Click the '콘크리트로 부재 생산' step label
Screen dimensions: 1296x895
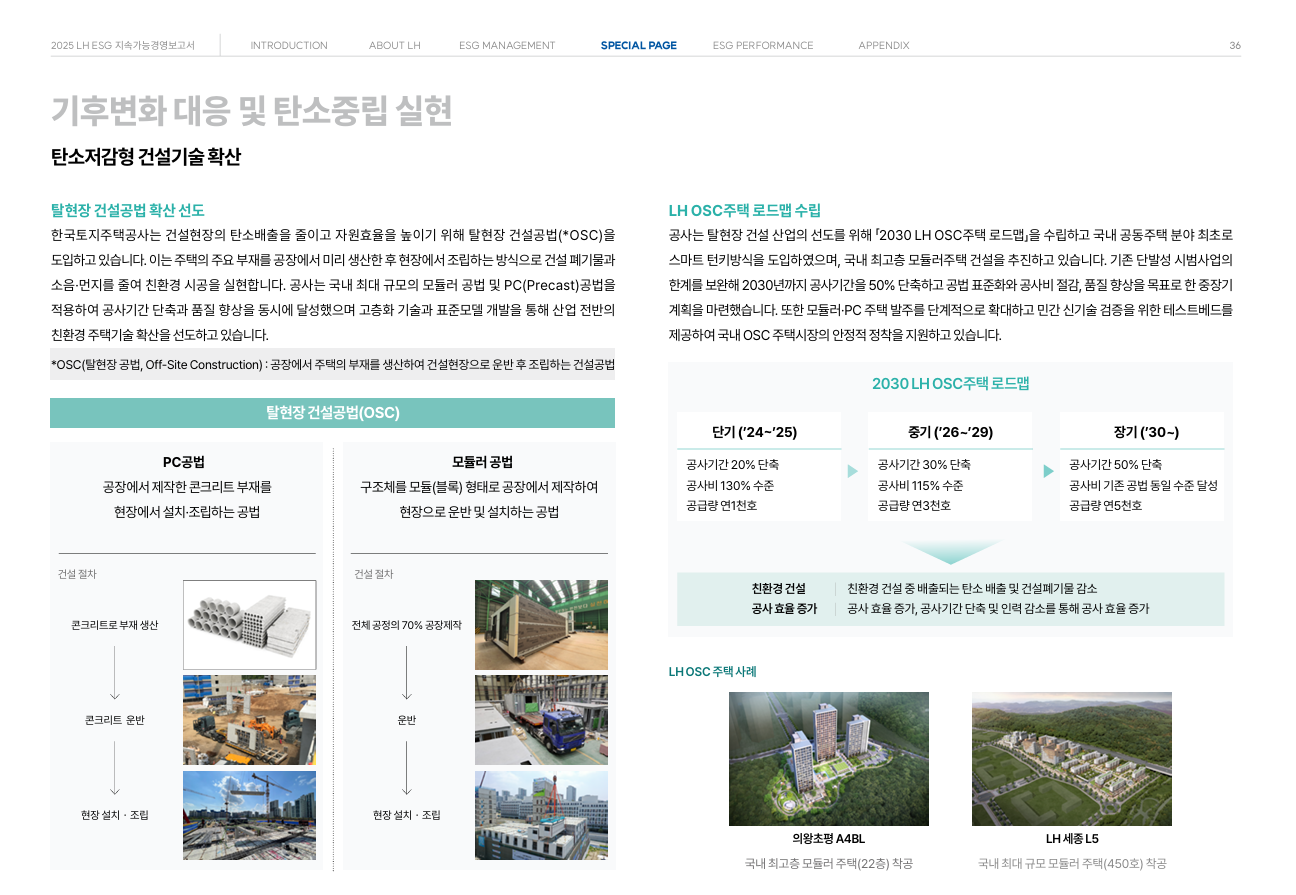pos(115,625)
